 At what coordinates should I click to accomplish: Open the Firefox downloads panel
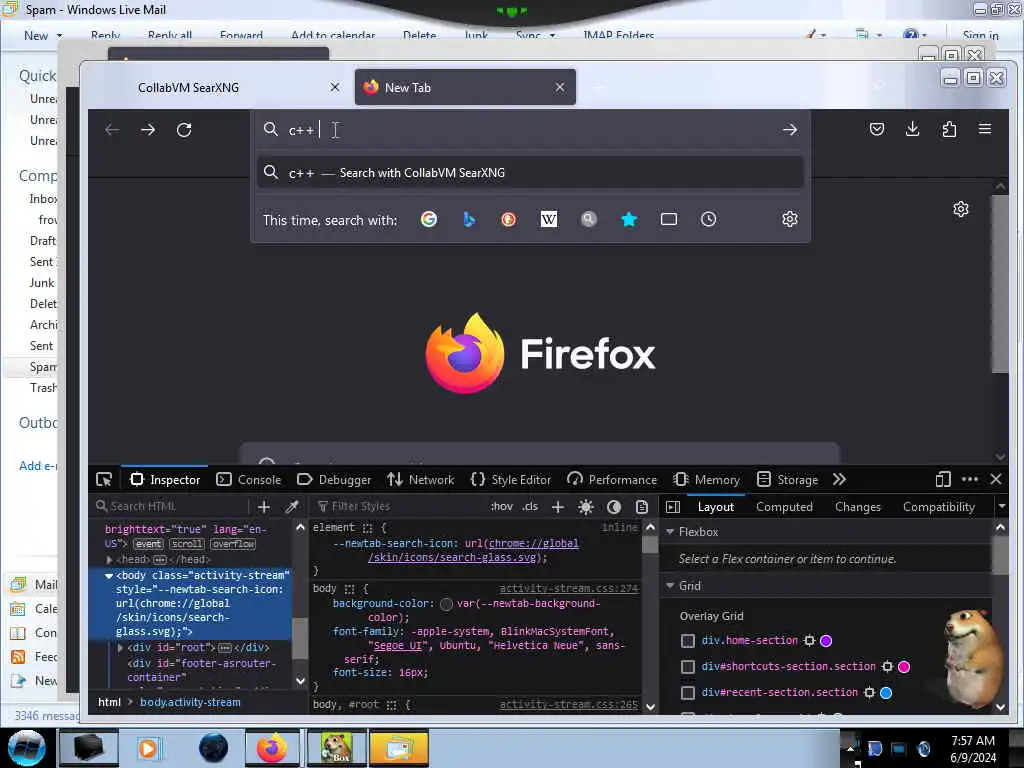[912, 129]
